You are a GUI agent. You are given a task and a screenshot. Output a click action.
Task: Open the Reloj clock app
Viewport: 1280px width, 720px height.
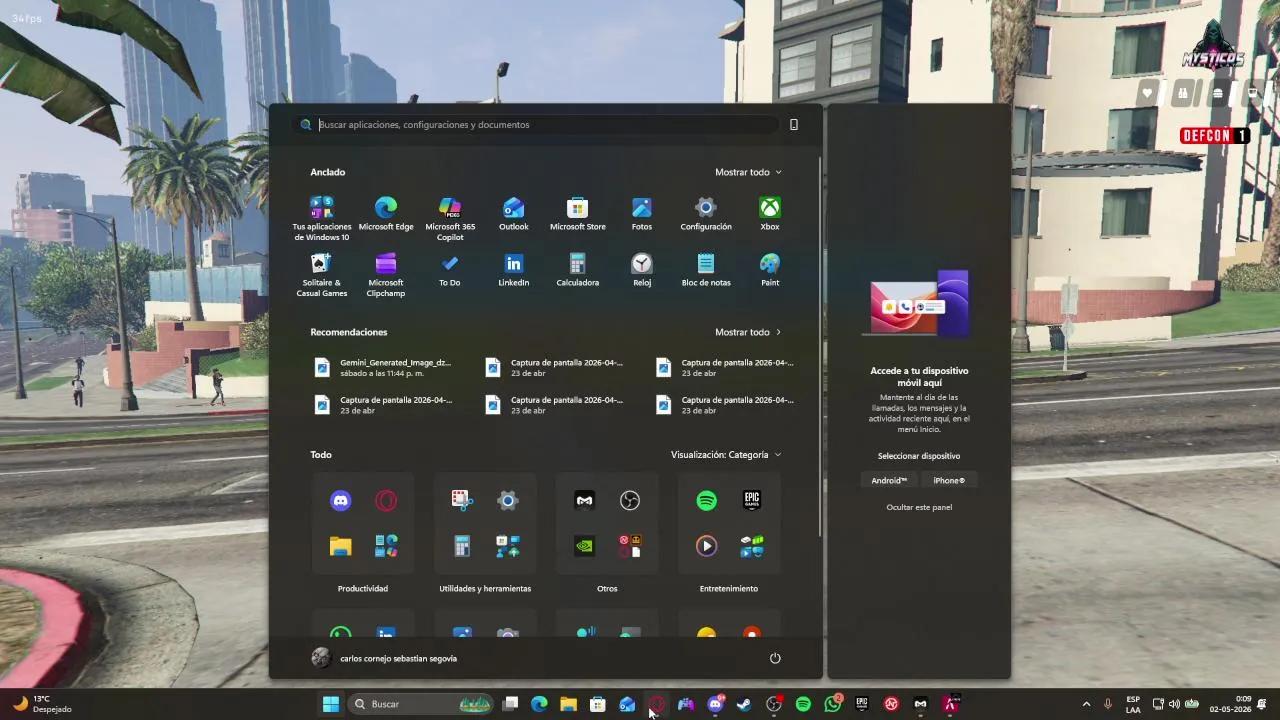coord(642,269)
